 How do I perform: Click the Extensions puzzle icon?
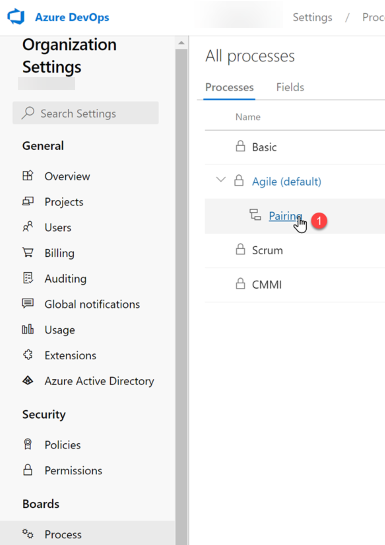[x=28, y=355]
